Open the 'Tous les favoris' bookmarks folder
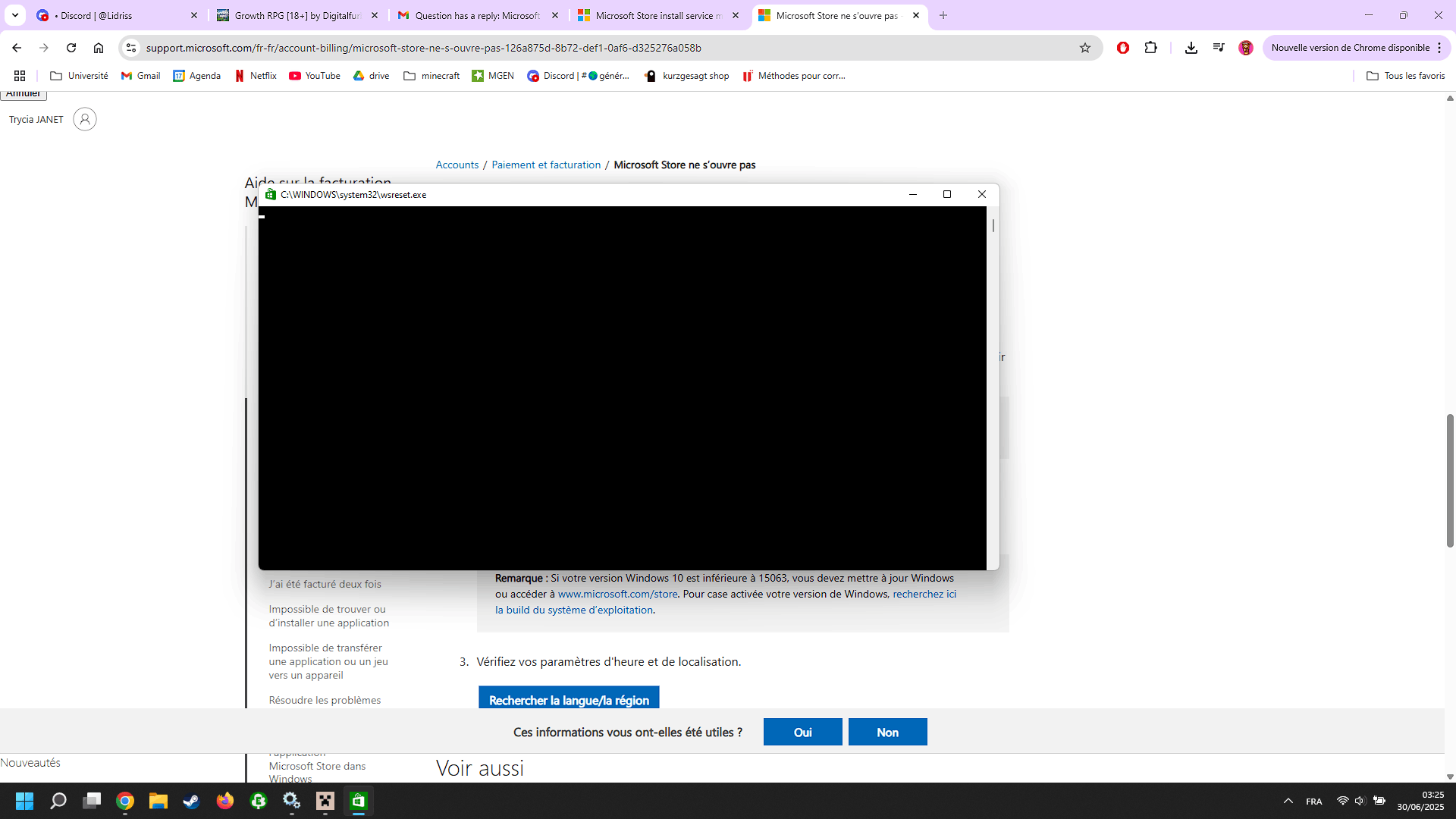The height and width of the screenshot is (819, 1456). (x=1405, y=76)
